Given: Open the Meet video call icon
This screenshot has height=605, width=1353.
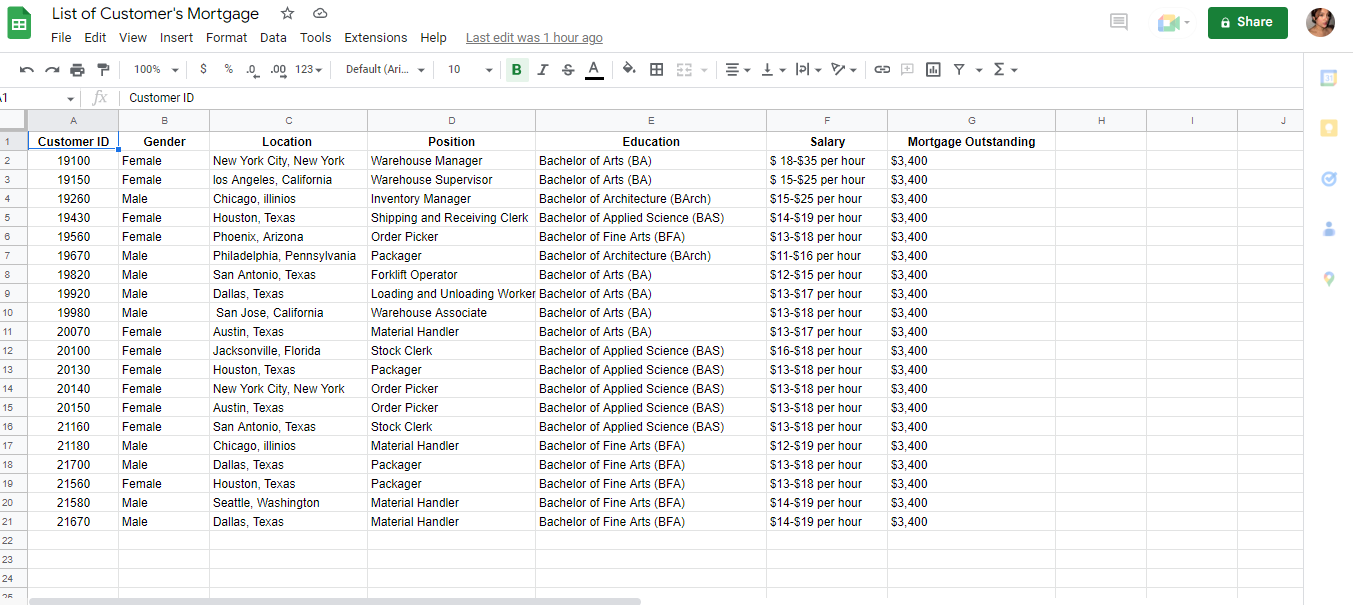Looking at the screenshot, I should click(1172, 22).
